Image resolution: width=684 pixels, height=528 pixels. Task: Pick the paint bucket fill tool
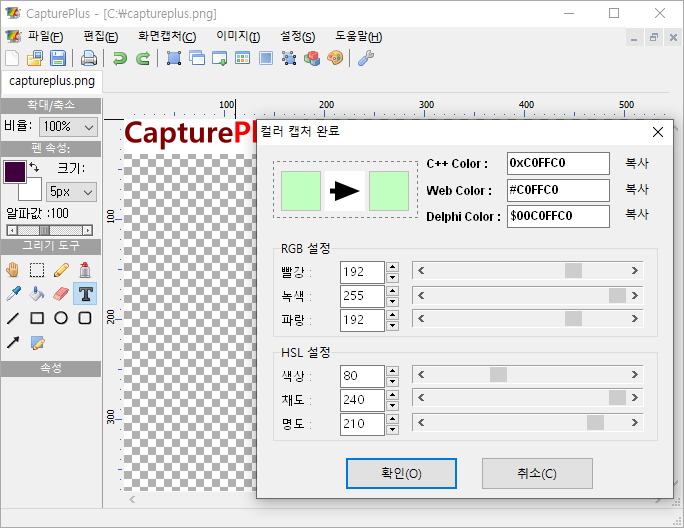click(37, 294)
